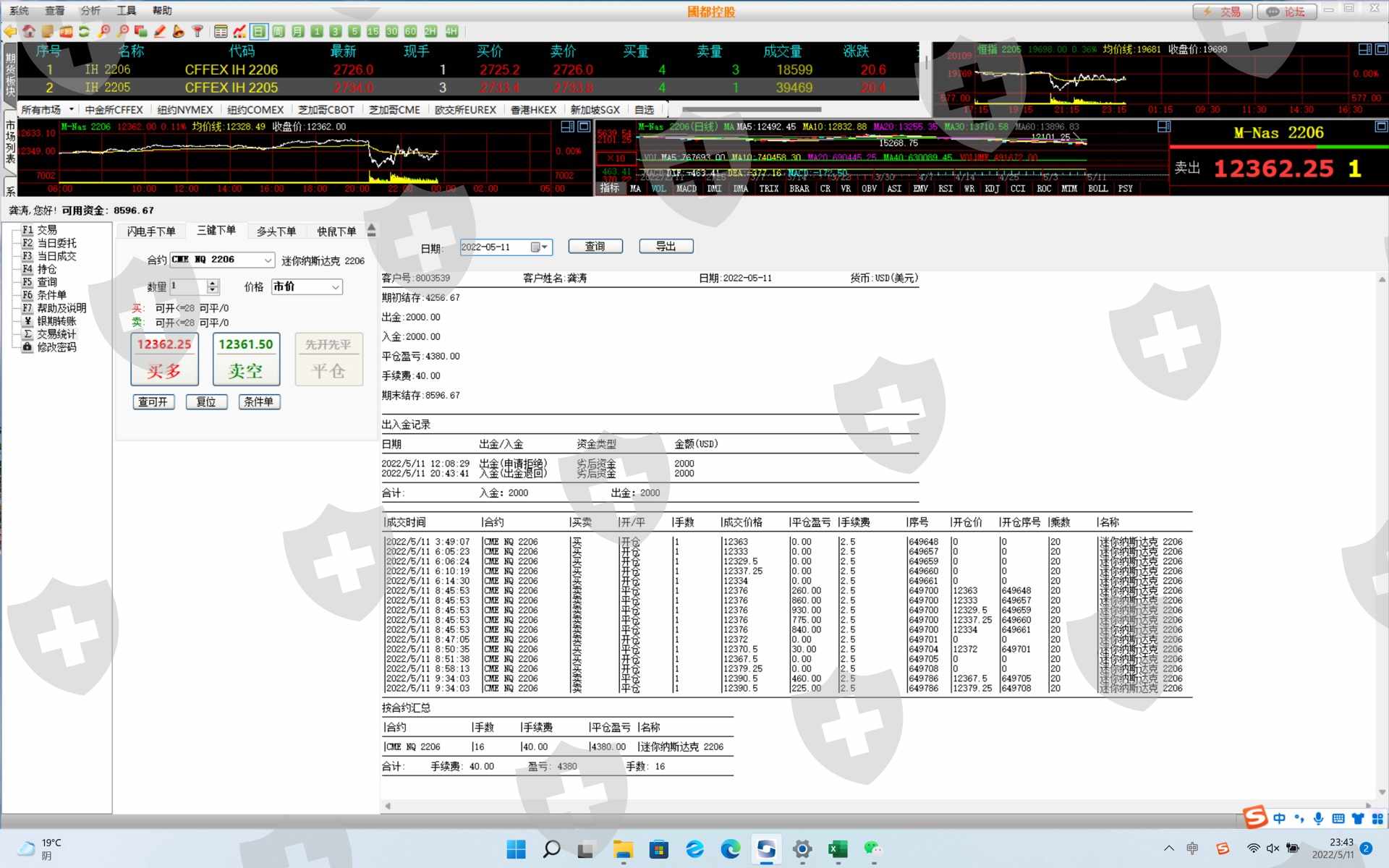The image size is (1389, 868).
Task: Click the yellow back arrow icon
Action: click(10, 31)
